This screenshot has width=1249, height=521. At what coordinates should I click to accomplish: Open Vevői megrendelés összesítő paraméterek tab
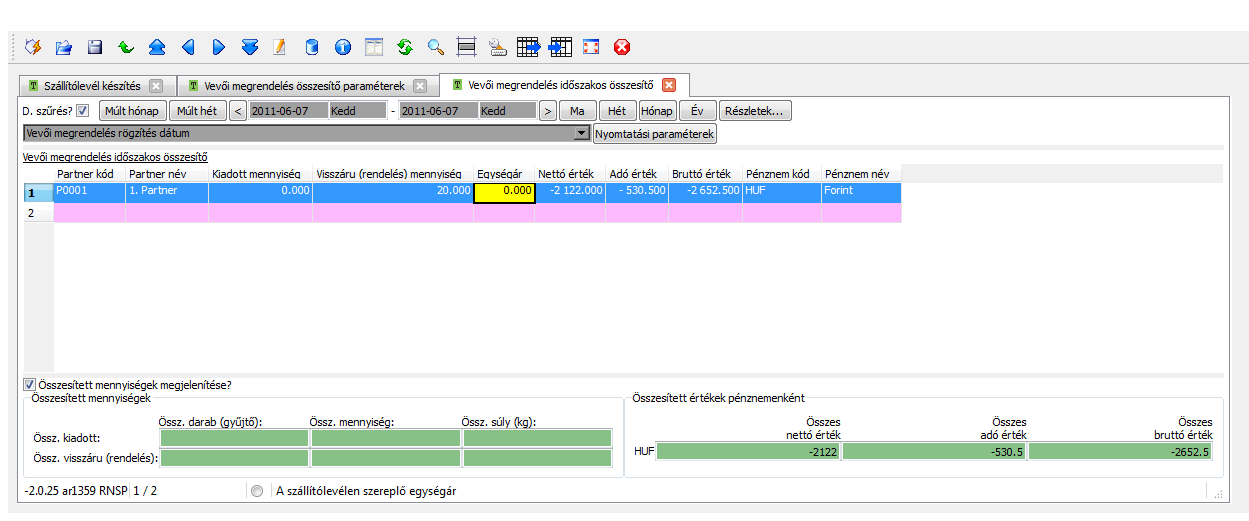pyautogui.click(x=300, y=86)
